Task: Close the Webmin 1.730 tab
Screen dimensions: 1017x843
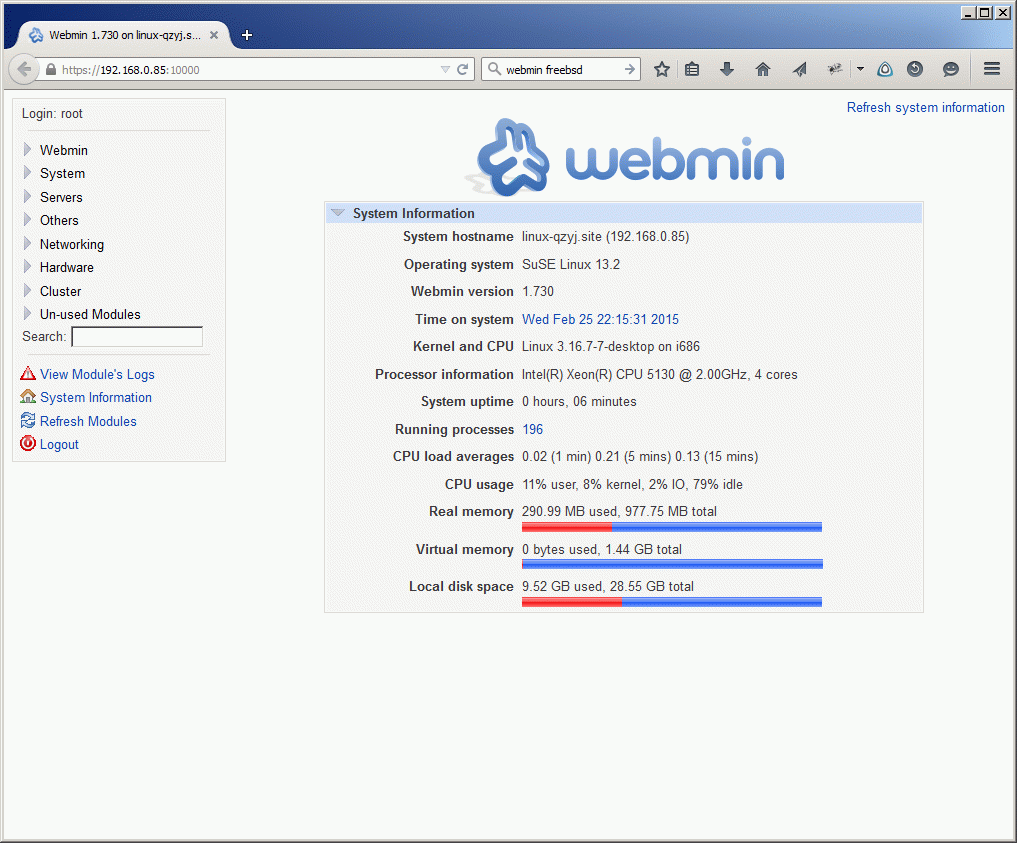Action: click(214, 35)
